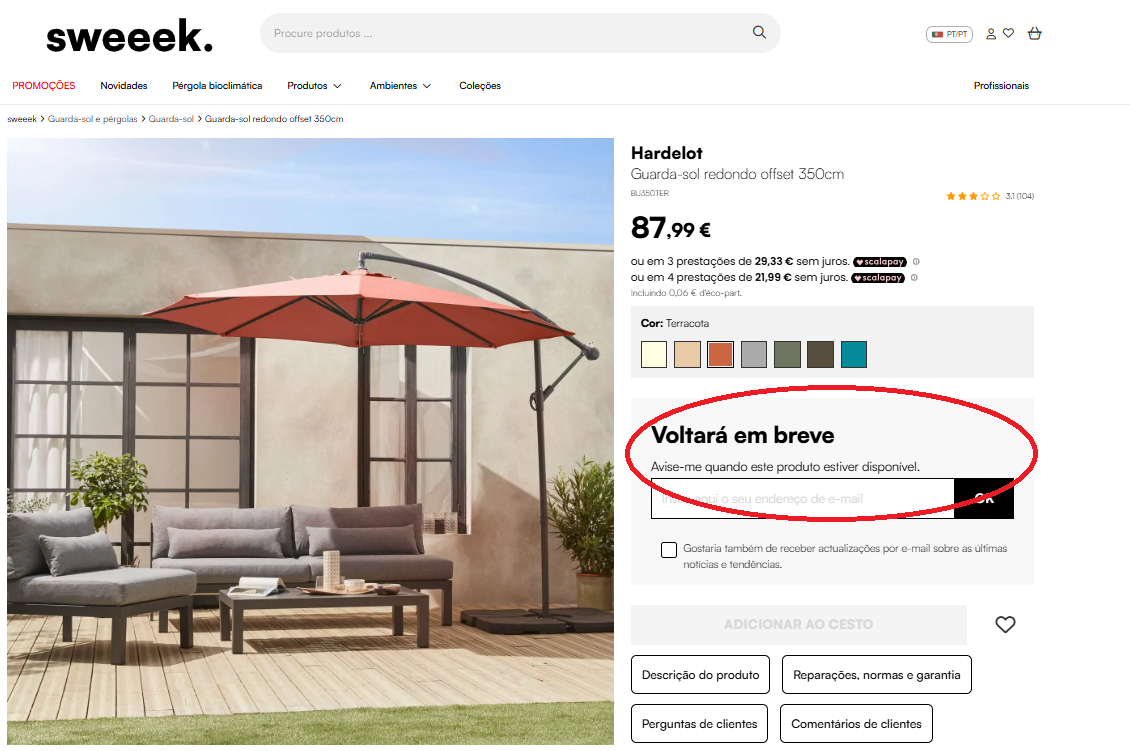This screenshot has width=1130, height=751.
Task: Open Descrição do produto
Action: coord(700,675)
